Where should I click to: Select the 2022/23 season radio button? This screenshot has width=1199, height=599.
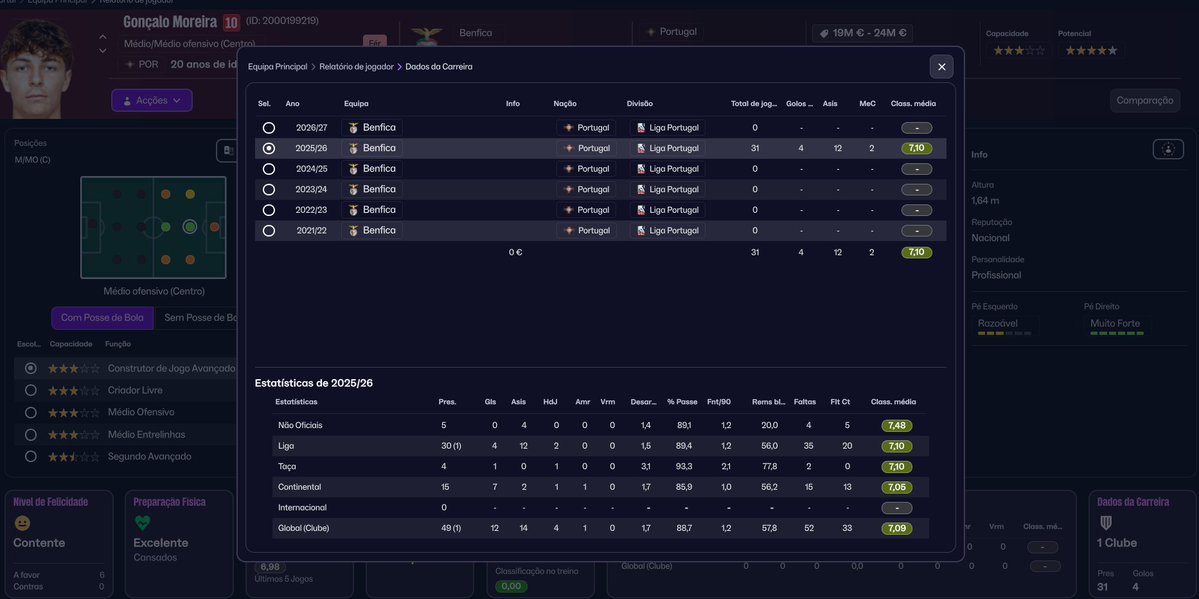point(268,210)
